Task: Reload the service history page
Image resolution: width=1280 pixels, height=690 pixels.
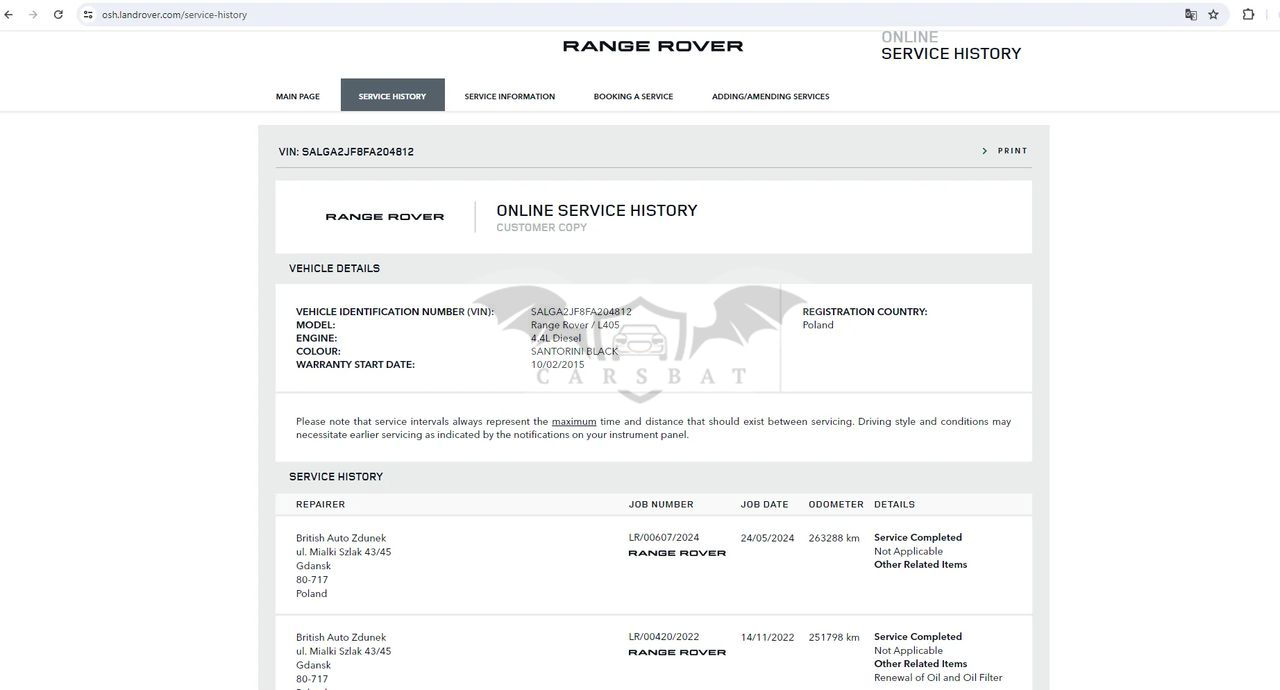Action: [x=58, y=15]
